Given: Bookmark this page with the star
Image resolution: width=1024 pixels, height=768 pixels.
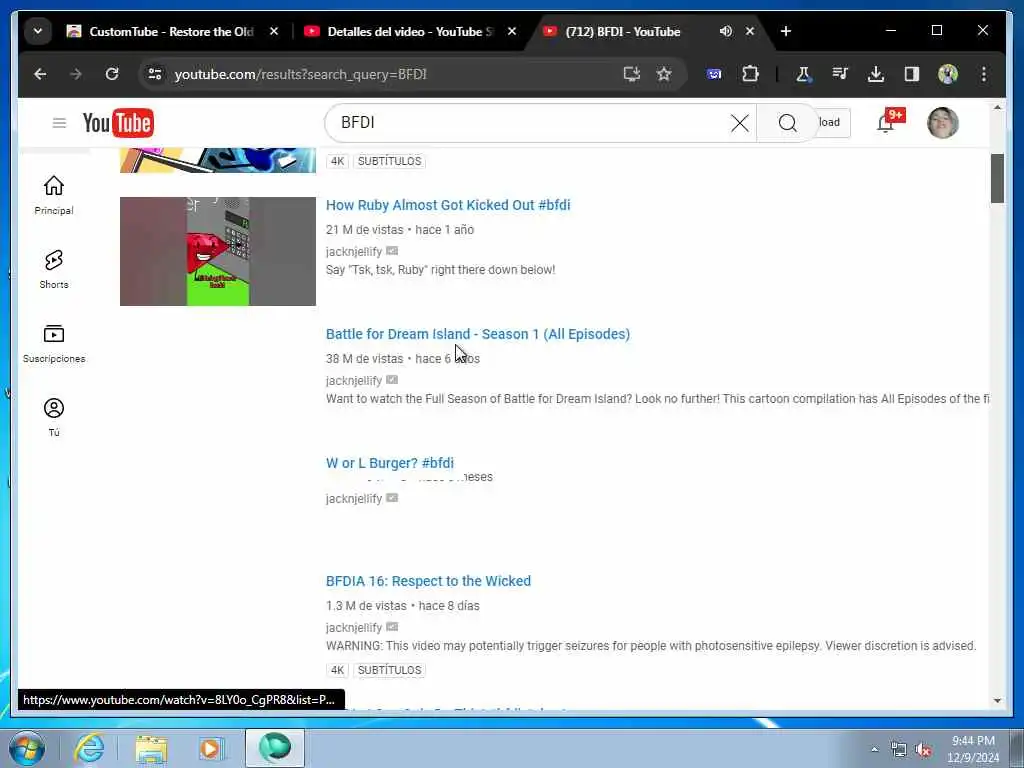Looking at the screenshot, I should [x=664, y=74].
